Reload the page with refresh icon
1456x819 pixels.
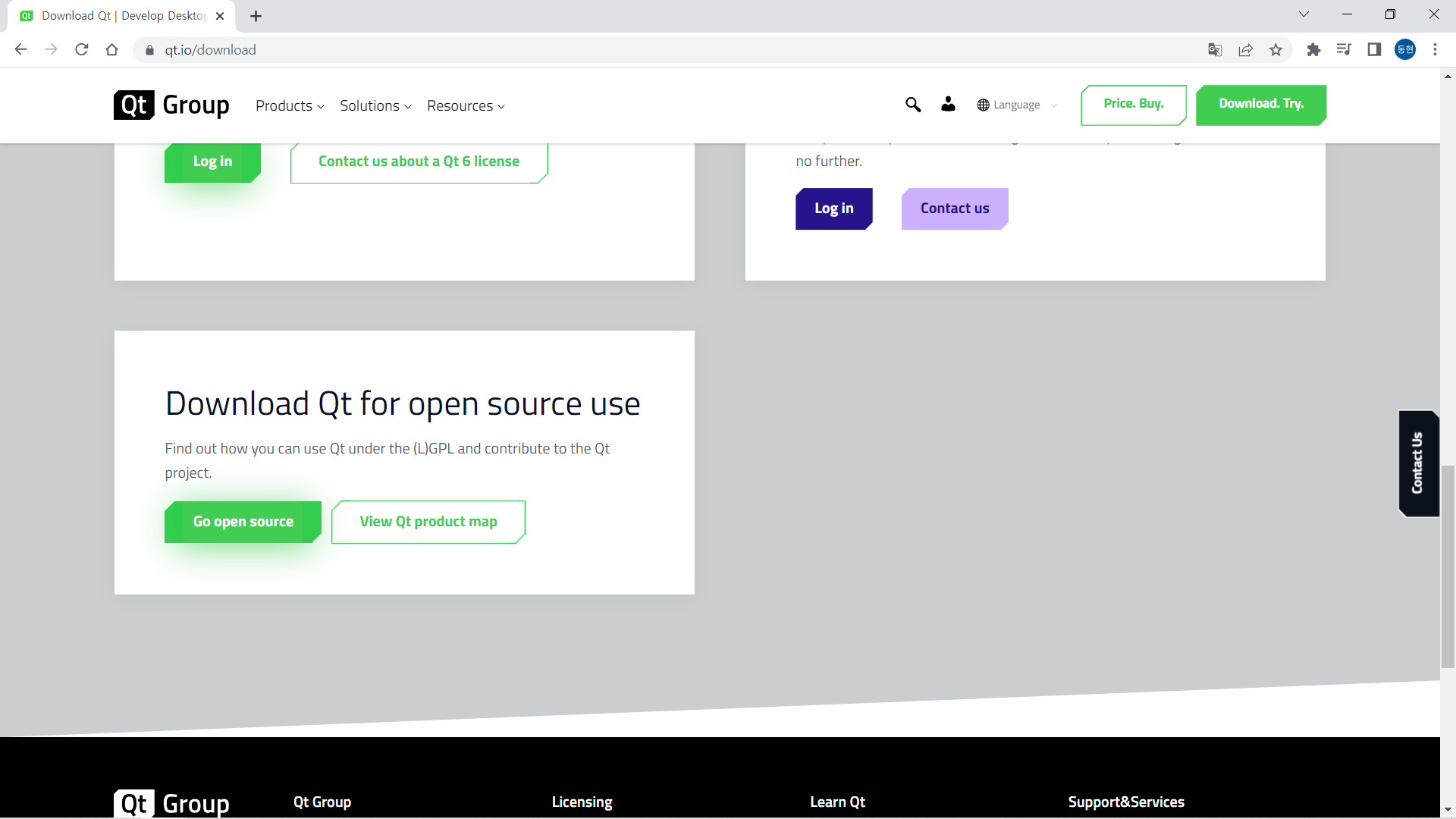pyautogui.click(x=82, y=50)
